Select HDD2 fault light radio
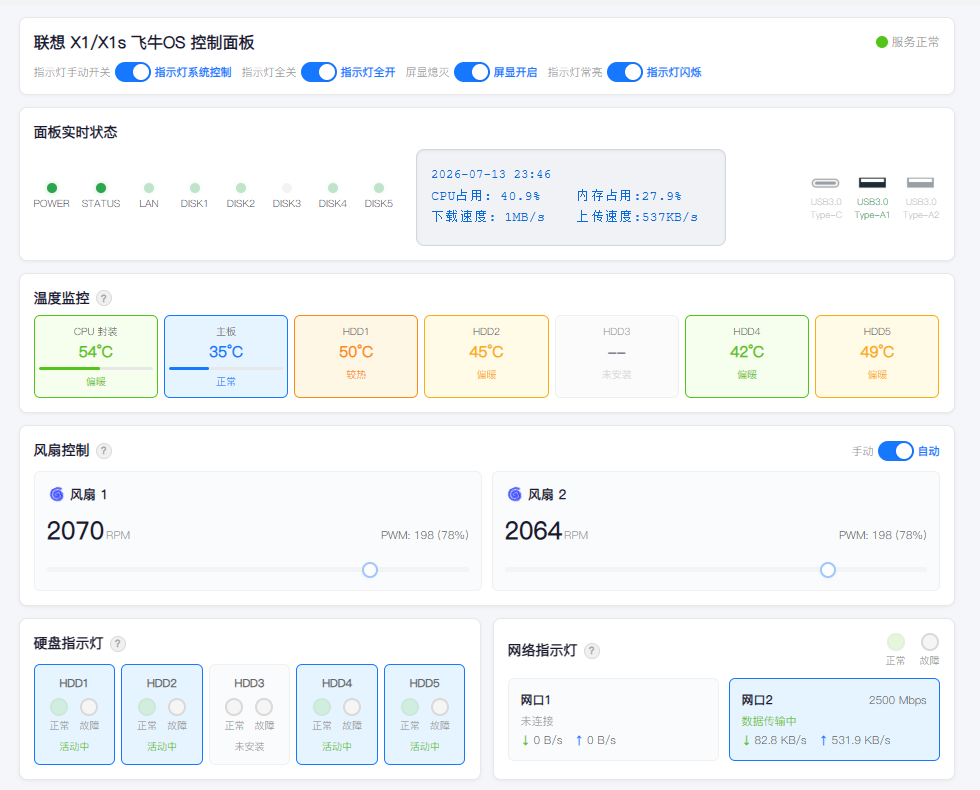This screenshot has height=790, width=980. coord(177,707)
